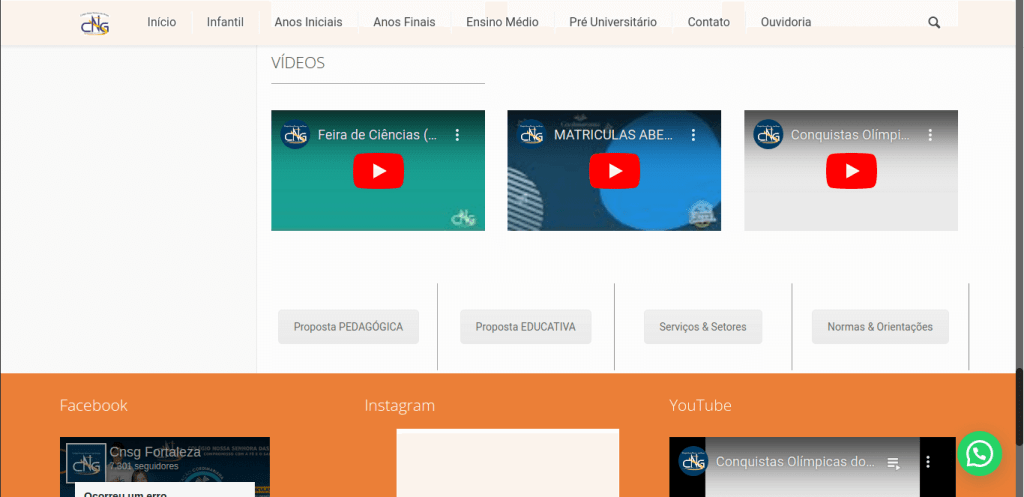Open options menu on MATRICULAS video
Viewport: 1024px width, 497px height.
(x=693, y=135)
